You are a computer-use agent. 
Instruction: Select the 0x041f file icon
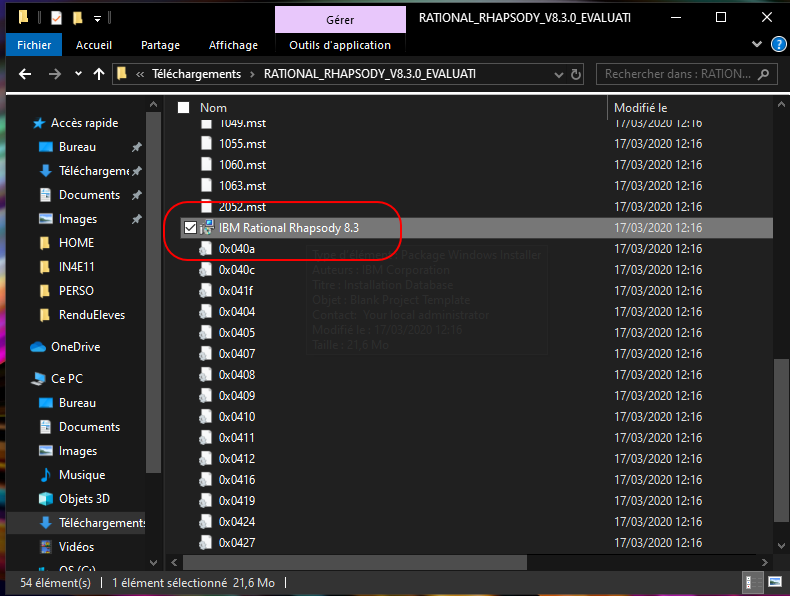tap(206, 291)
